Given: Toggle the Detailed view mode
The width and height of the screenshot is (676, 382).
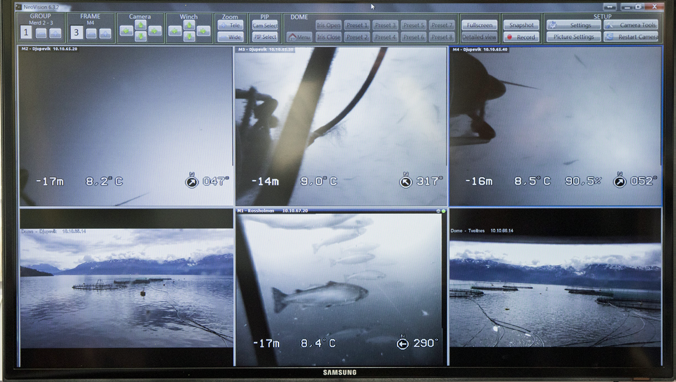Looking at the screenshot, I should [479, 38].
